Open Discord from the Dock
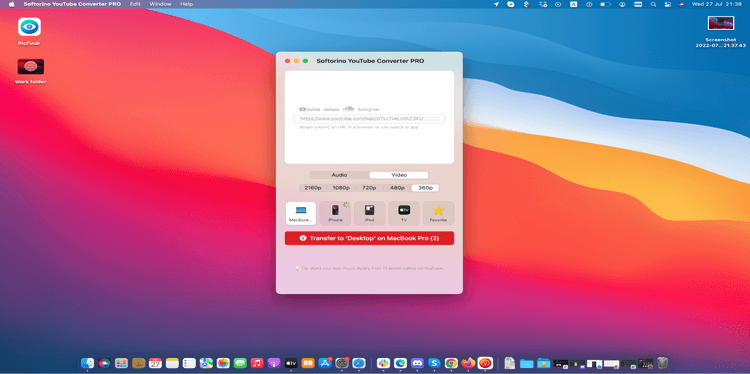 point(417,363)
